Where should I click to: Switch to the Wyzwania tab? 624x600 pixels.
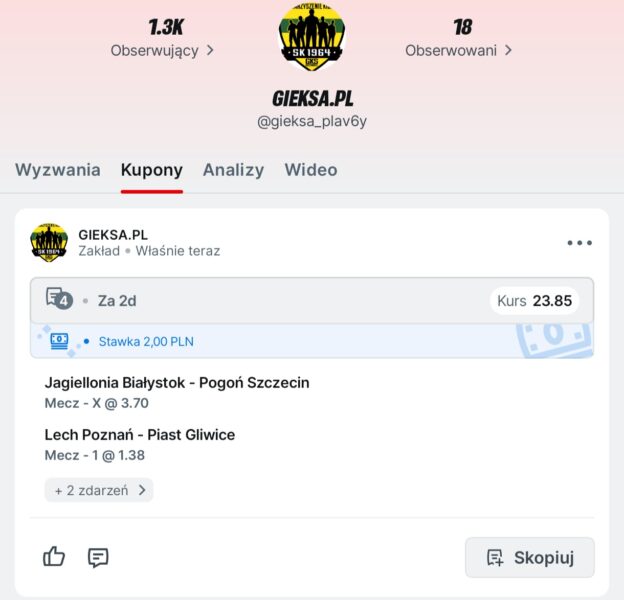tap(58, 170)
